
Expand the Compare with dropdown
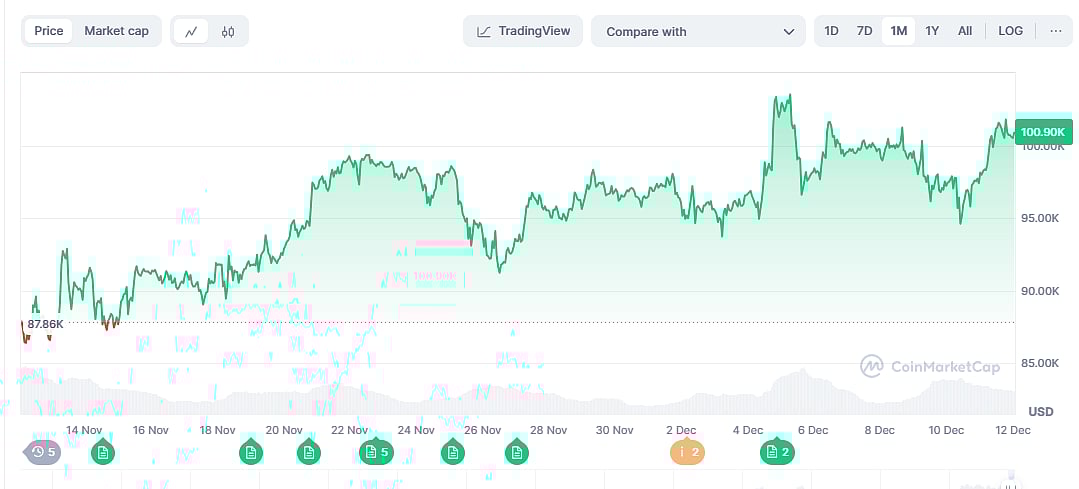tap(698, 31)
